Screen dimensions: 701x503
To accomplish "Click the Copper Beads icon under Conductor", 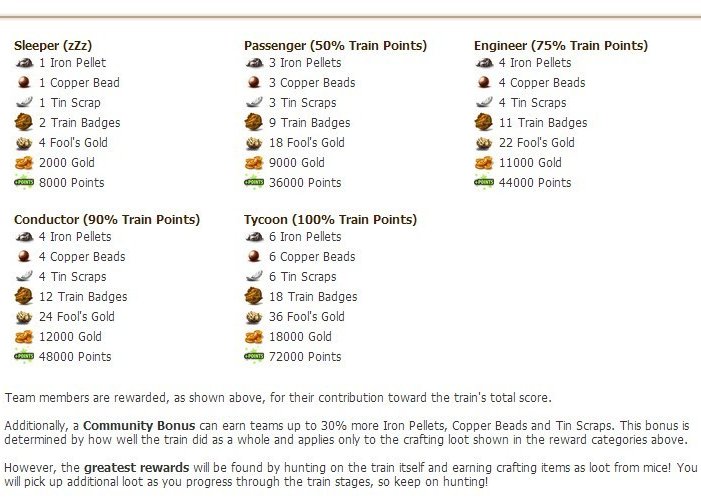I will (24, 257).
